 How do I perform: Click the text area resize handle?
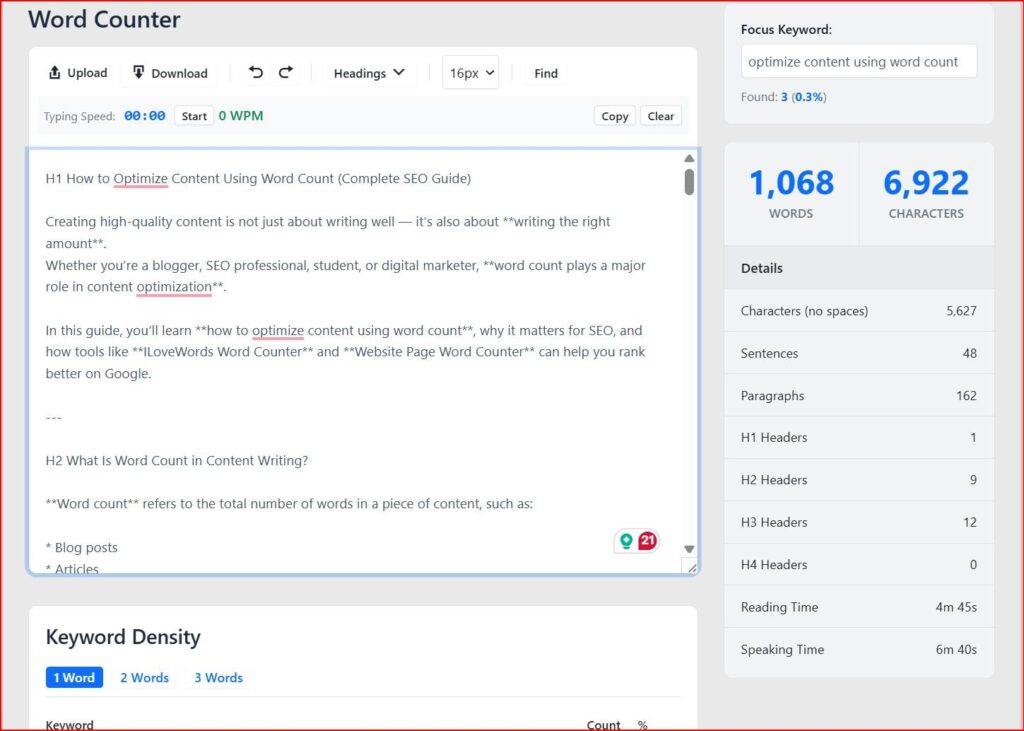pos(689,566)
